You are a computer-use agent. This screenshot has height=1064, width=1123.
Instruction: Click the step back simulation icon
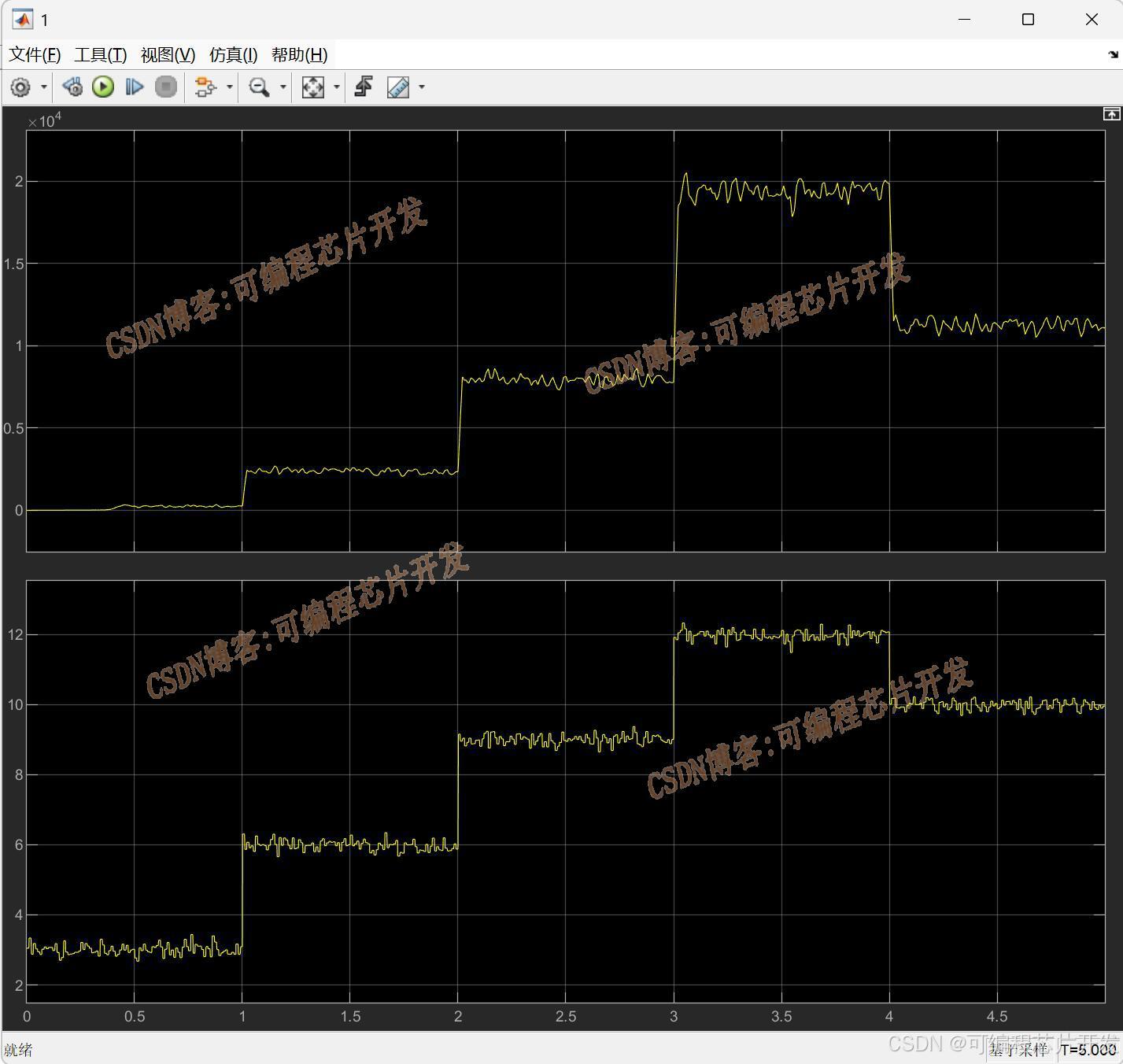click(x=72, y=87)
